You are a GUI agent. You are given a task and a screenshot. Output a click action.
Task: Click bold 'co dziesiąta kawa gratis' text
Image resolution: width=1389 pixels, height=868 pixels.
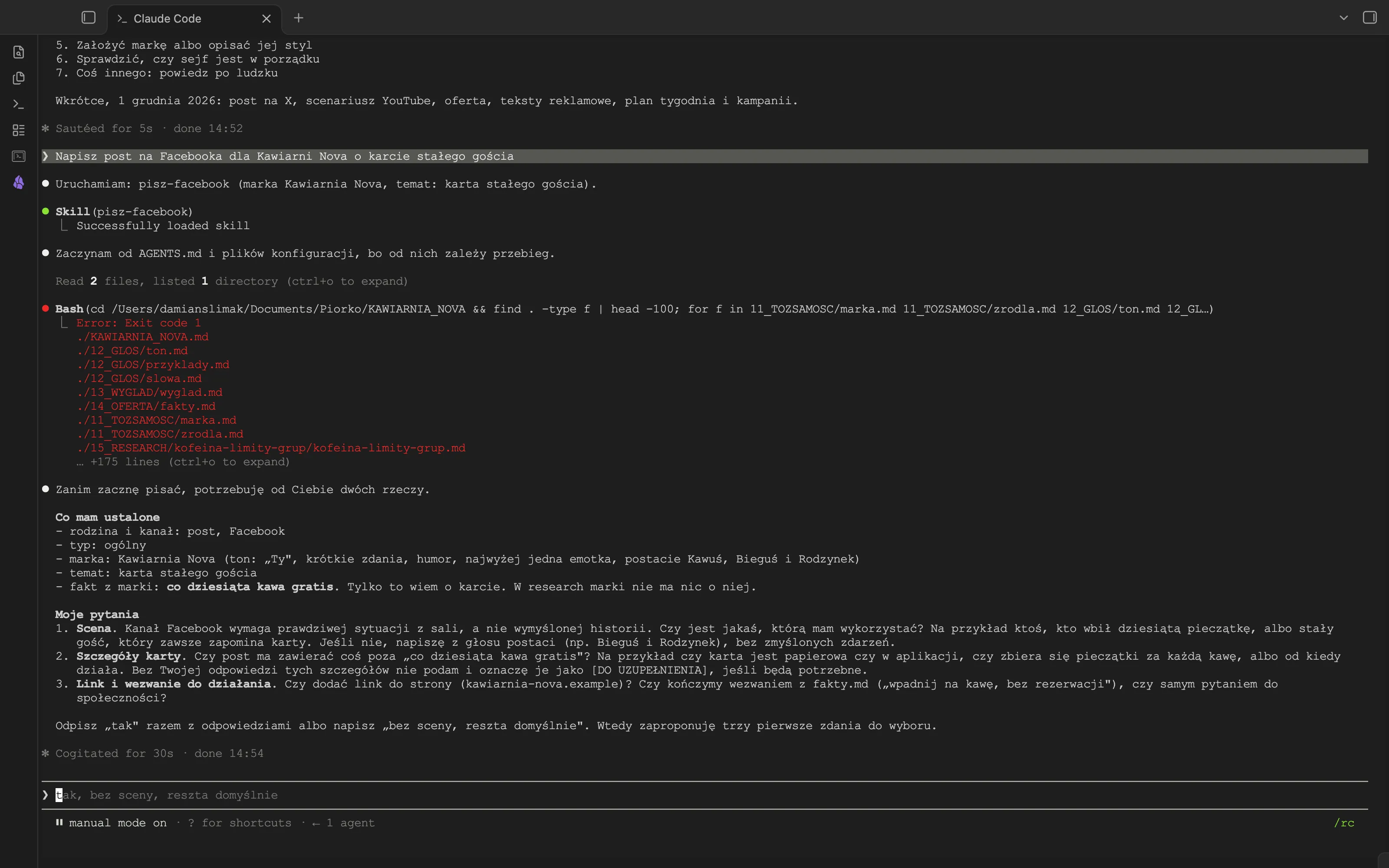tap(250, 587)
